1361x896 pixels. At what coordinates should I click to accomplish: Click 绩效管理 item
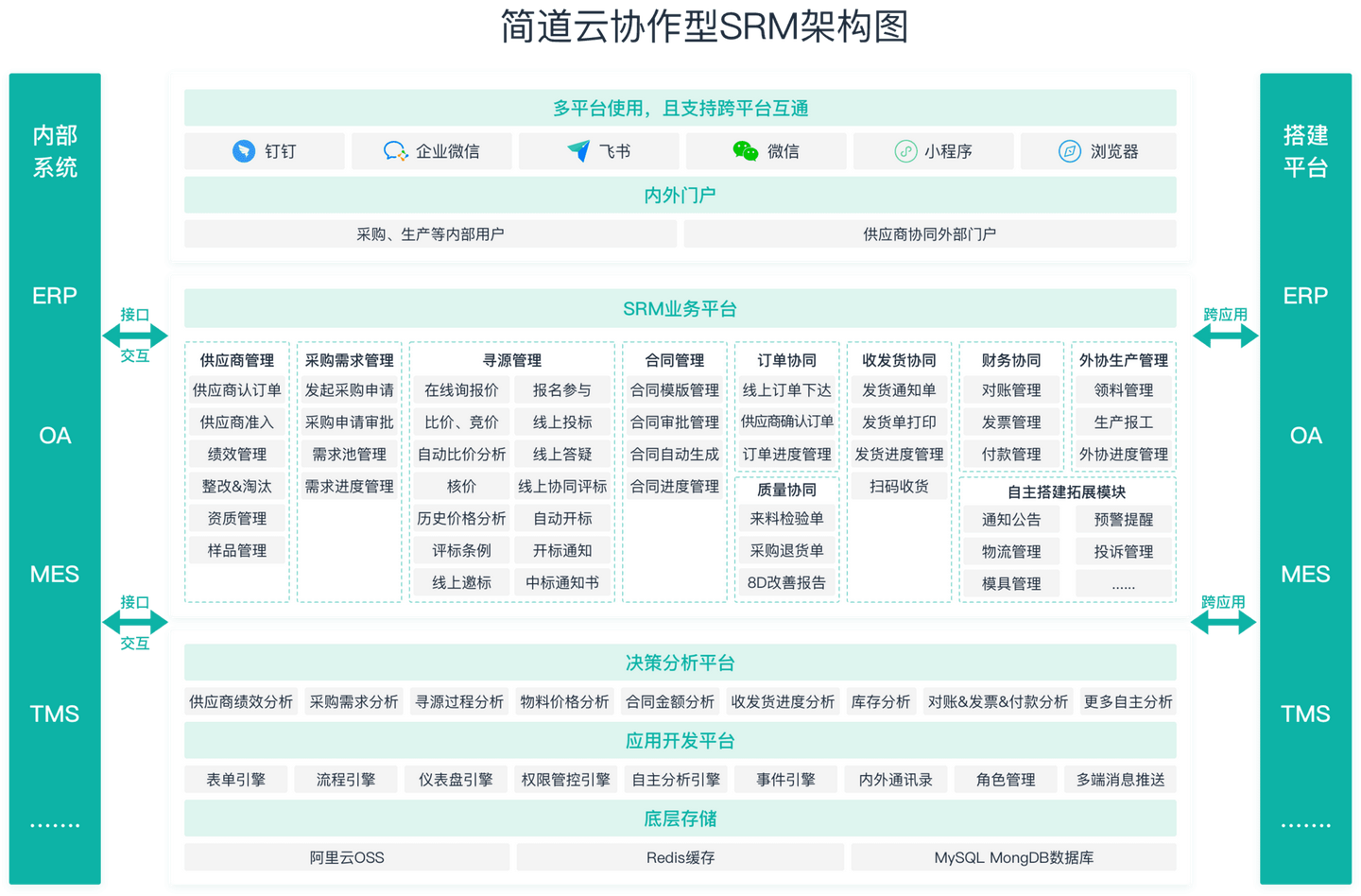coord(237,455)
